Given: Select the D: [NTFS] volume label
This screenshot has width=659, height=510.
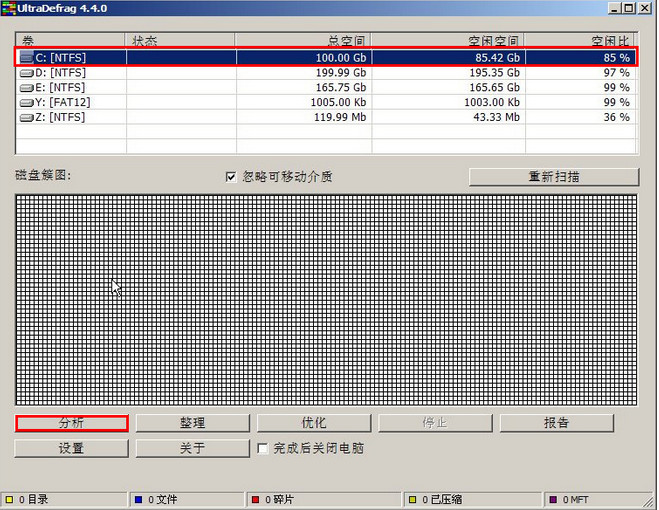Looking at the screenshot, I should pos(61,73).
